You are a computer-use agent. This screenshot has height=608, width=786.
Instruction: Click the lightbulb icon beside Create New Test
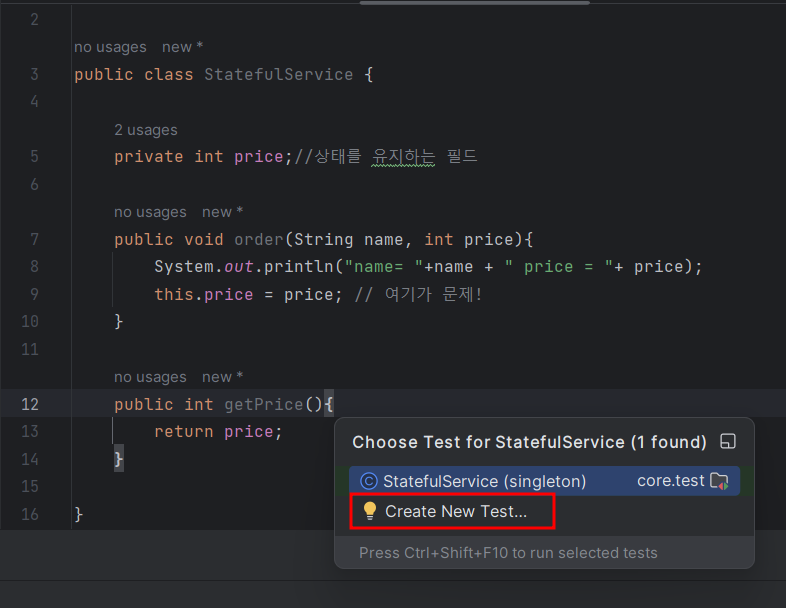click(x=370, y=511)
